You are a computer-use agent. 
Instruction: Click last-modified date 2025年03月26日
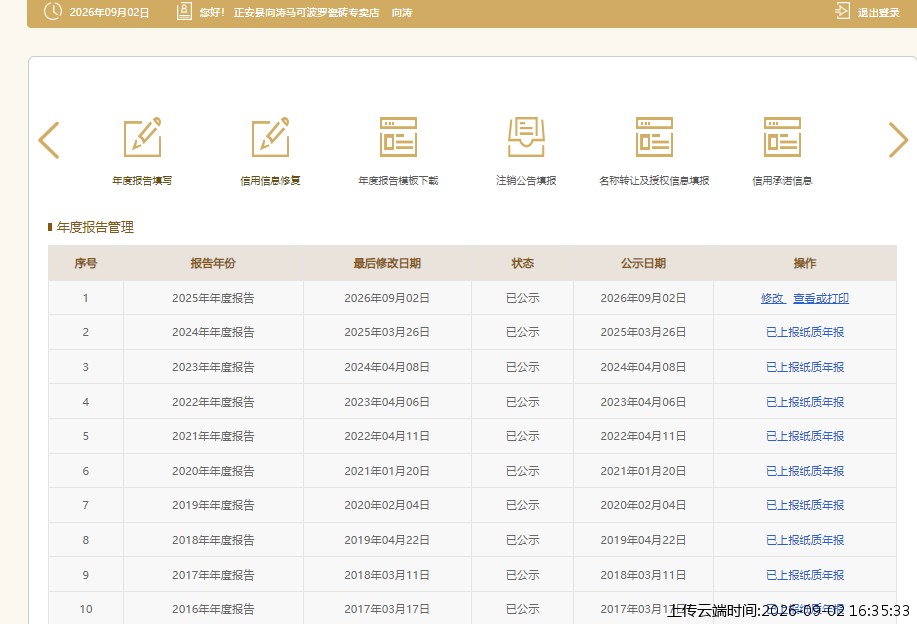click(x=387, y=332)
